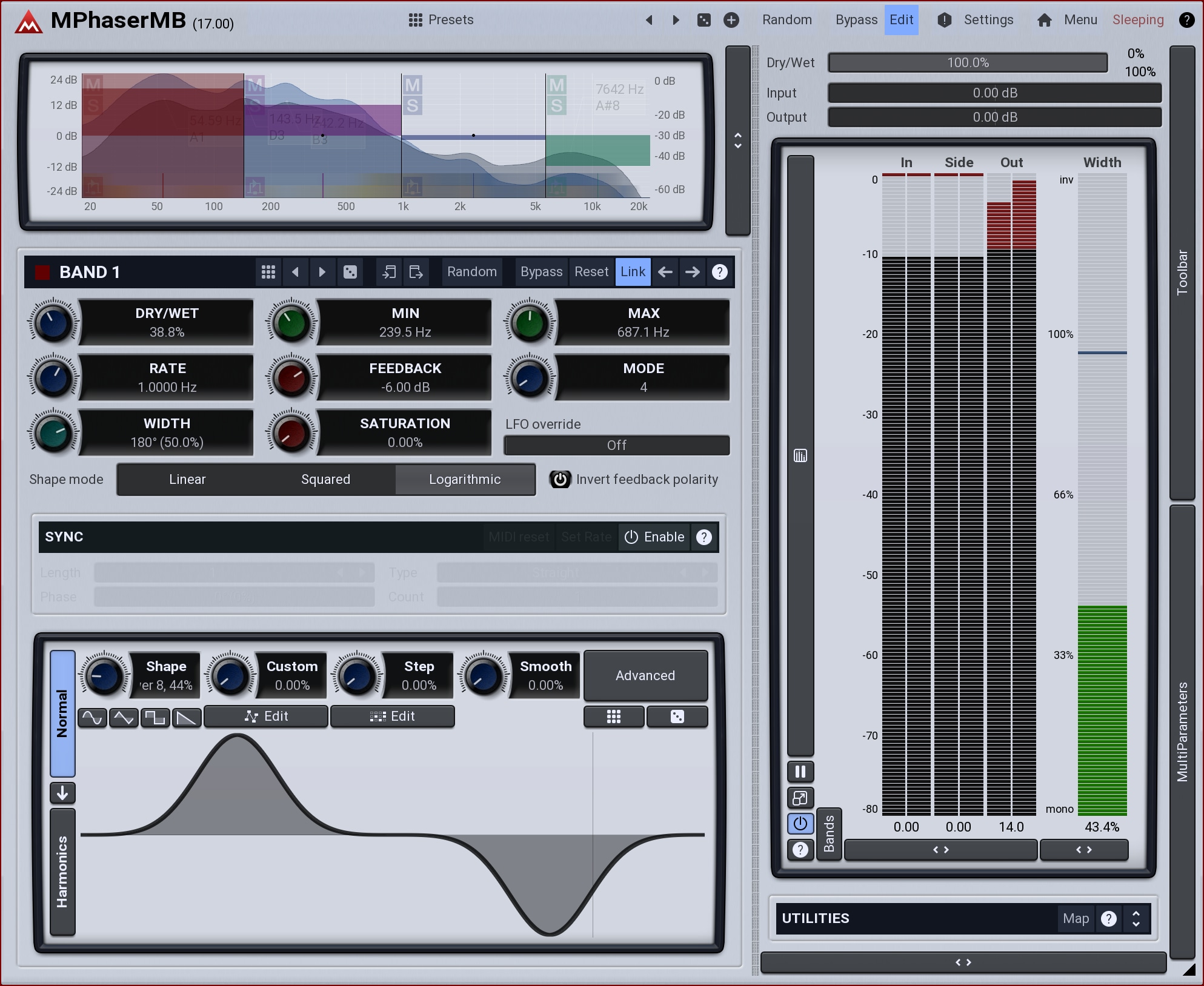Image resolution: width=1204 pixels, height=986 pixels.
Task: Switch to the Harmonics tab
Action: coord(62,872)
